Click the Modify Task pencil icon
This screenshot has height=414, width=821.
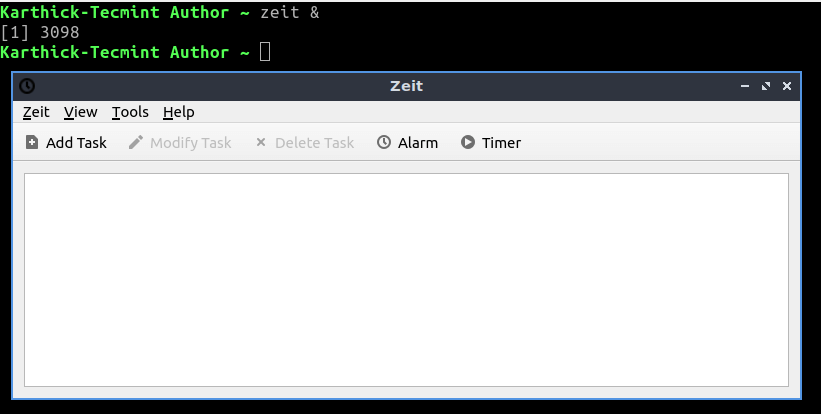(x=136, y=142)
